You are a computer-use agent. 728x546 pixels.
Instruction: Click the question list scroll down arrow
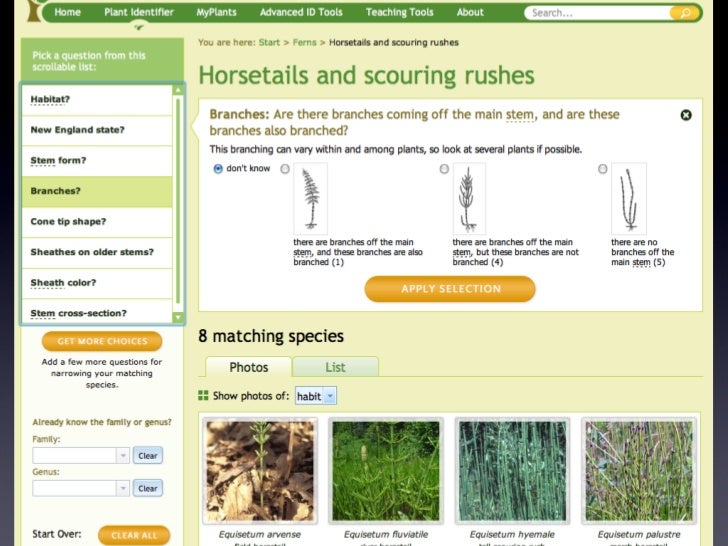(x=178, y=317)
